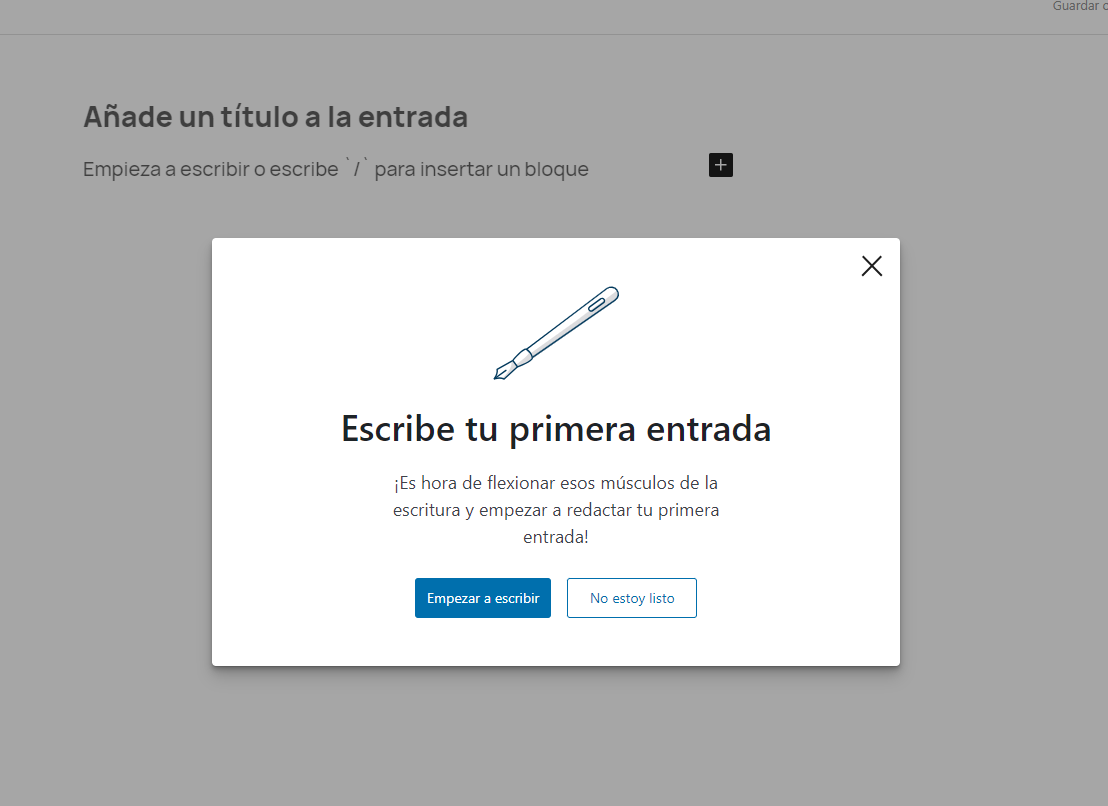Click the "Empezar a escribir" button
Image resolution: width=1108 pixels, height=806 pixels.
click(x=483, y=598)
